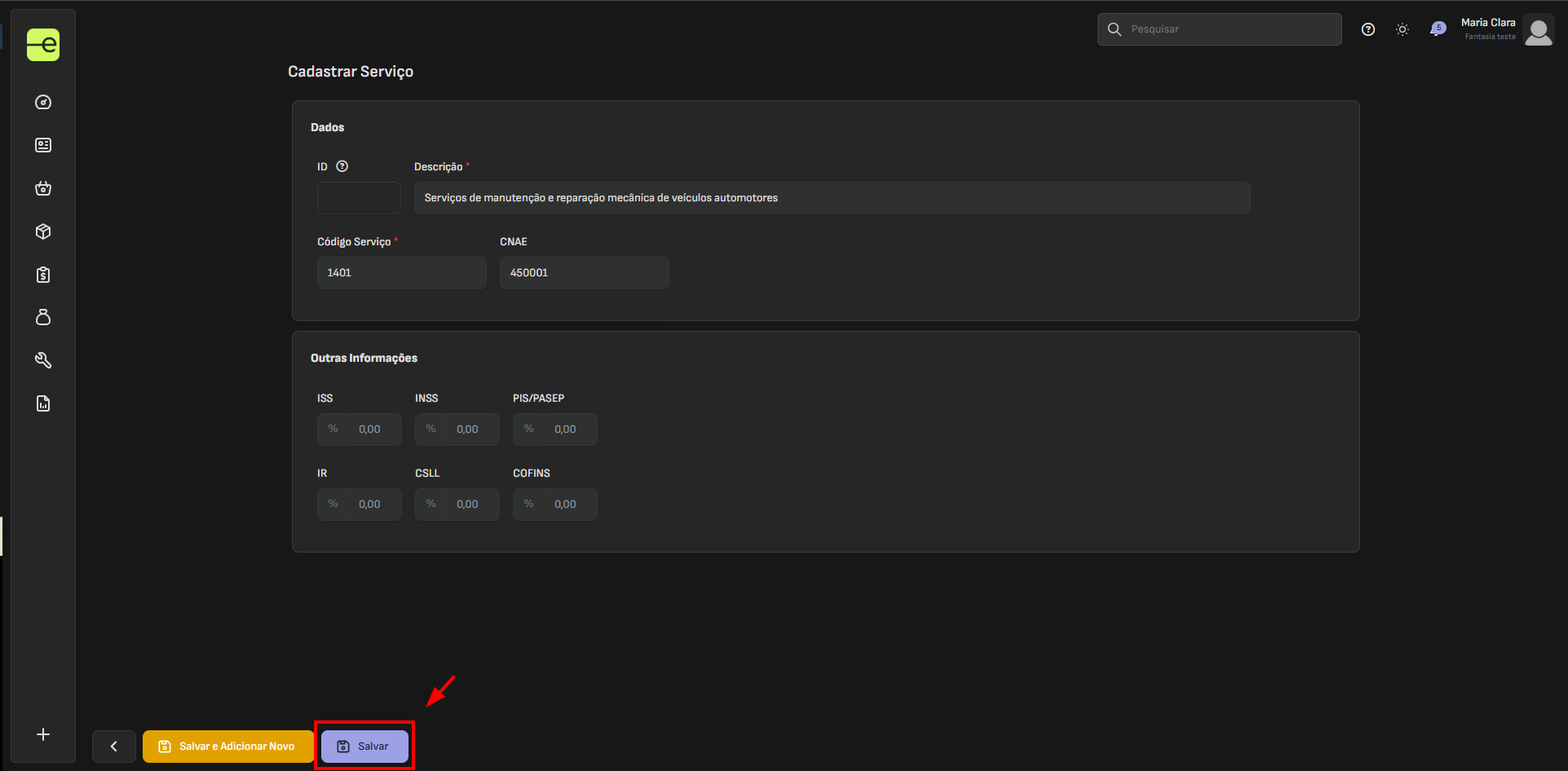Viewport: 1568px width, 771px height.
Task: Click the CNAE input field
Action: [x=584, y=273]
